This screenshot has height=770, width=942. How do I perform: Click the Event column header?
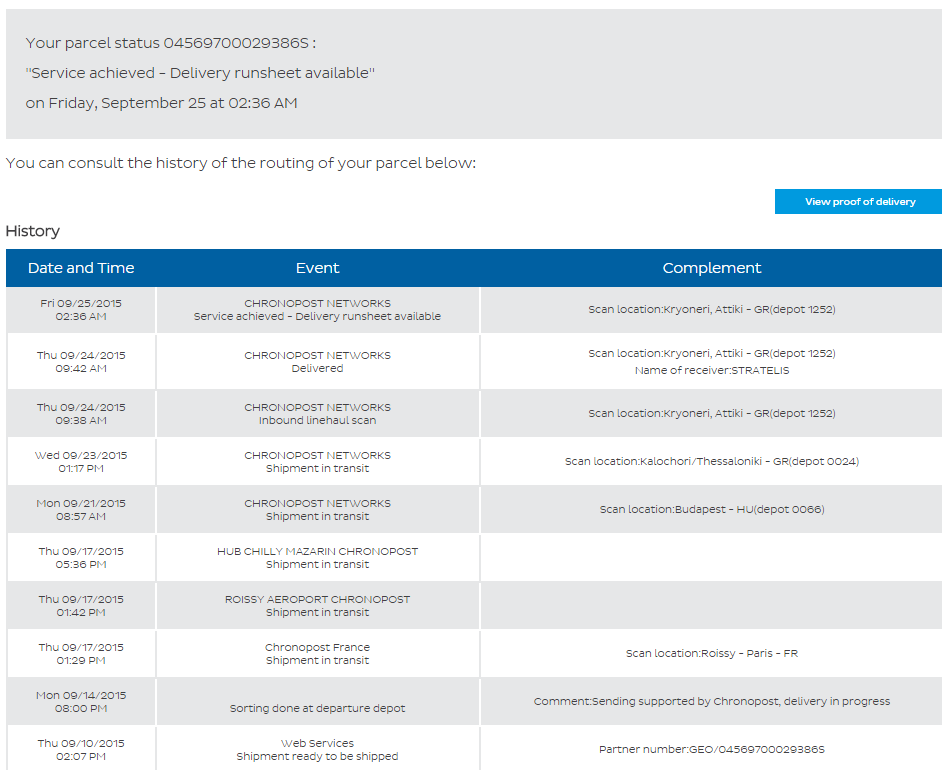[x=317, y=268]
